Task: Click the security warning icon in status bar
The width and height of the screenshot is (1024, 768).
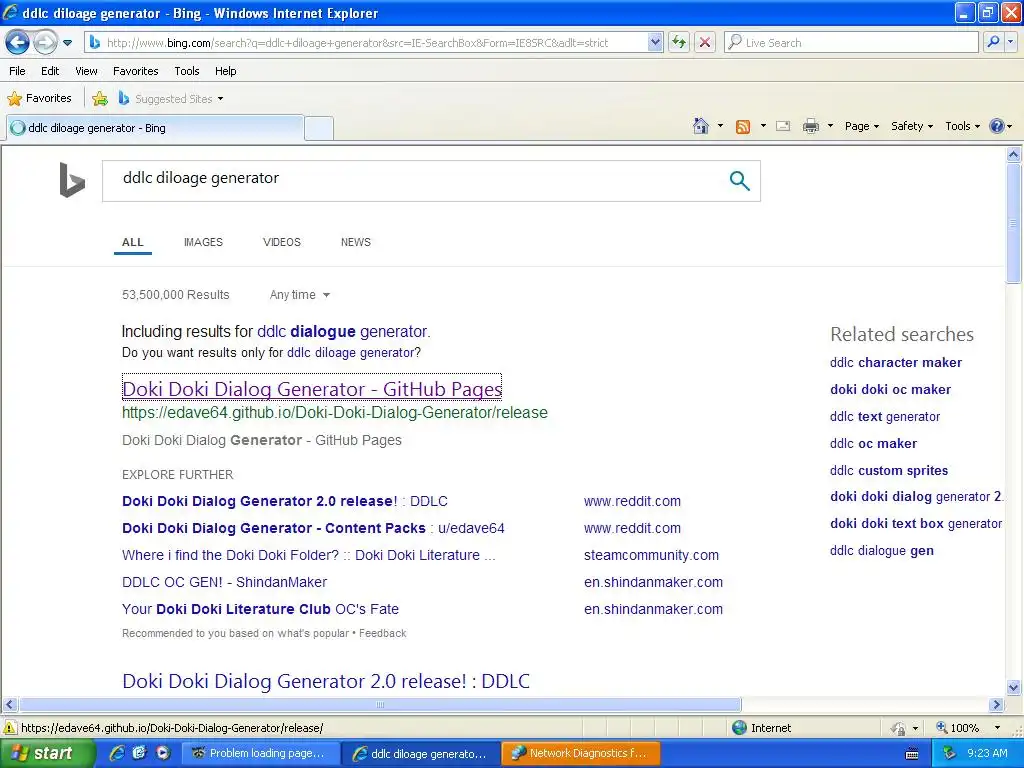Action: (x=10, y=728)
